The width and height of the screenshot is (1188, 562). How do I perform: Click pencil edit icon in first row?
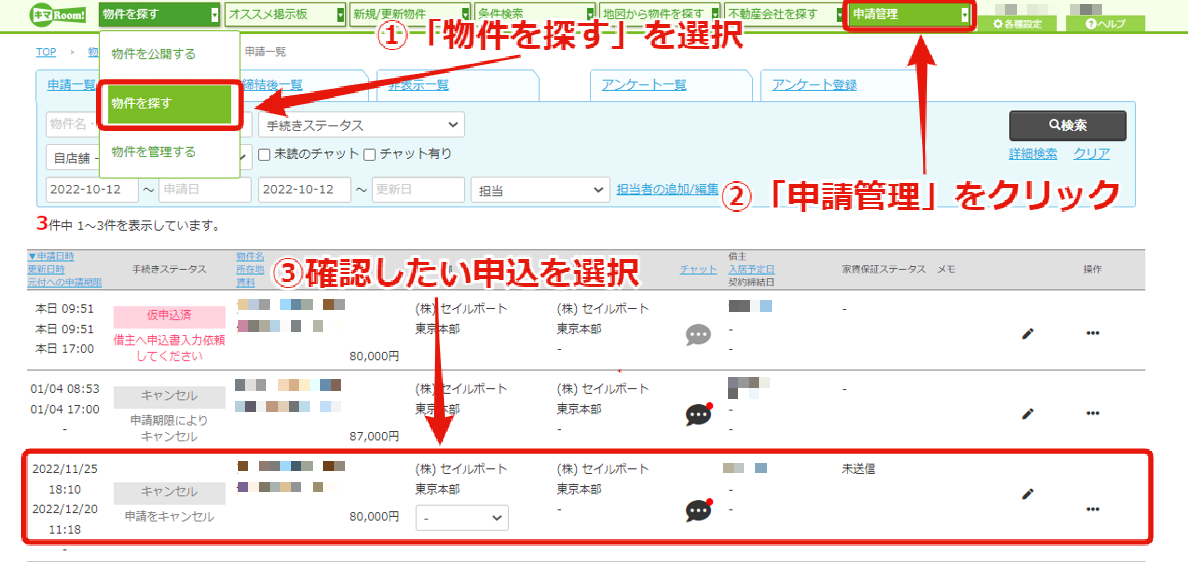coord(1027,333)
